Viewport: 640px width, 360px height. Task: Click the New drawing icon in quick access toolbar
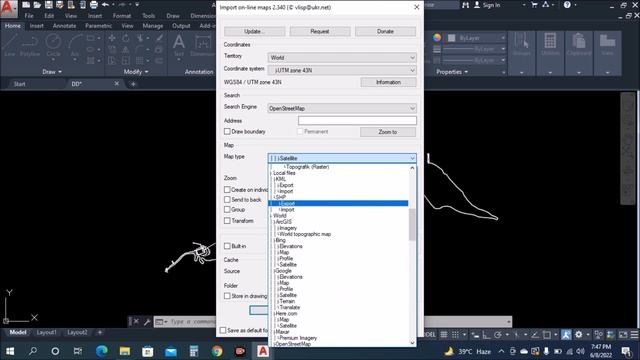(x=26, y=5)
